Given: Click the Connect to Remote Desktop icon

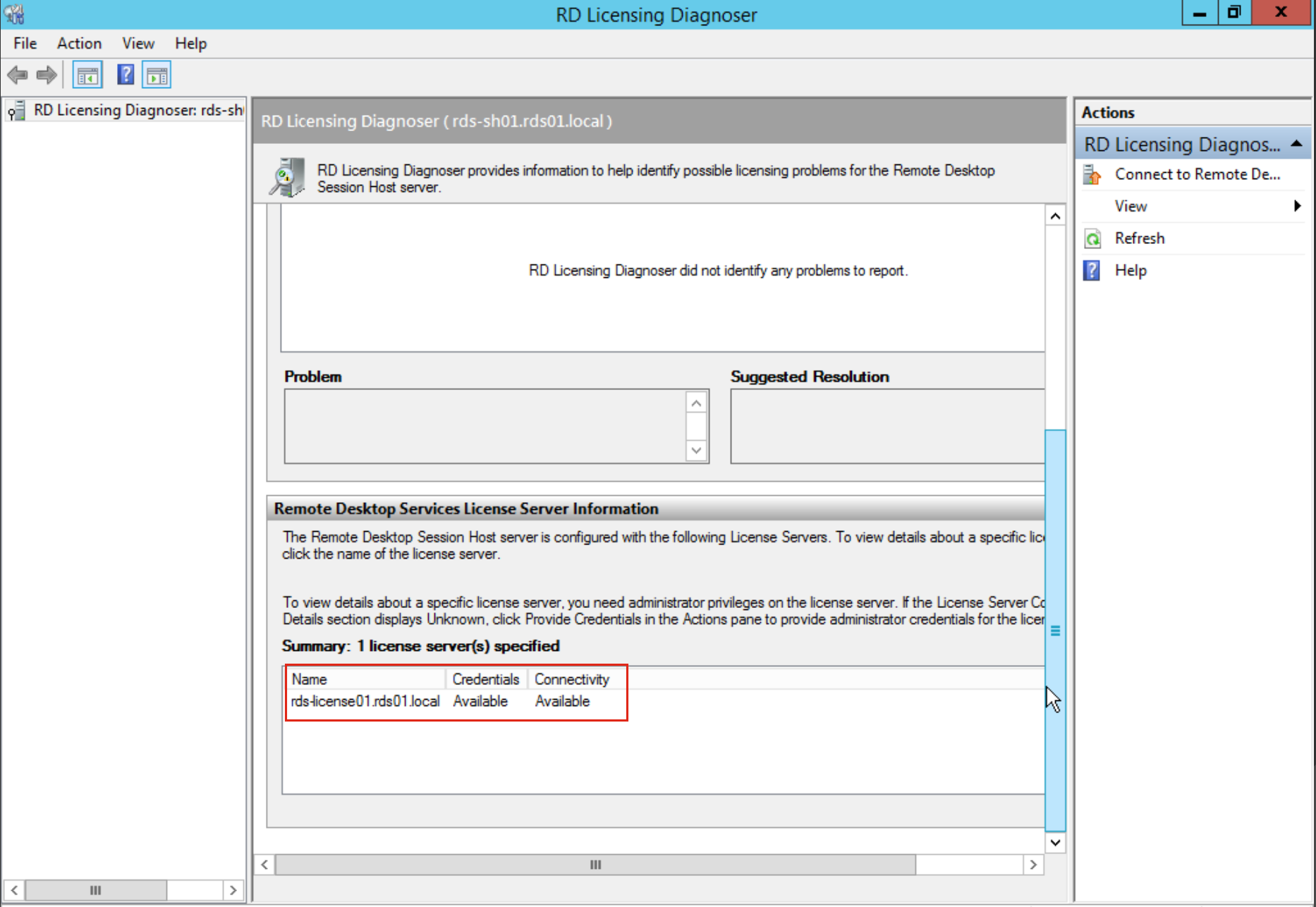Looking at the screenshot, I should point(1092,174).
